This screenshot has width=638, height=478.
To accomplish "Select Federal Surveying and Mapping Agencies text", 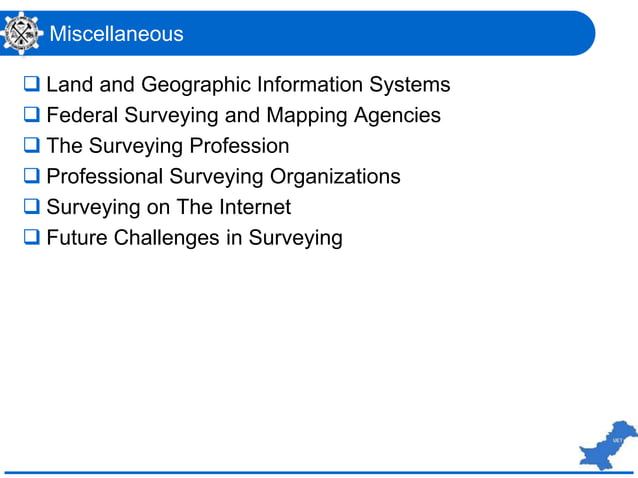I will tap(243, 116).
